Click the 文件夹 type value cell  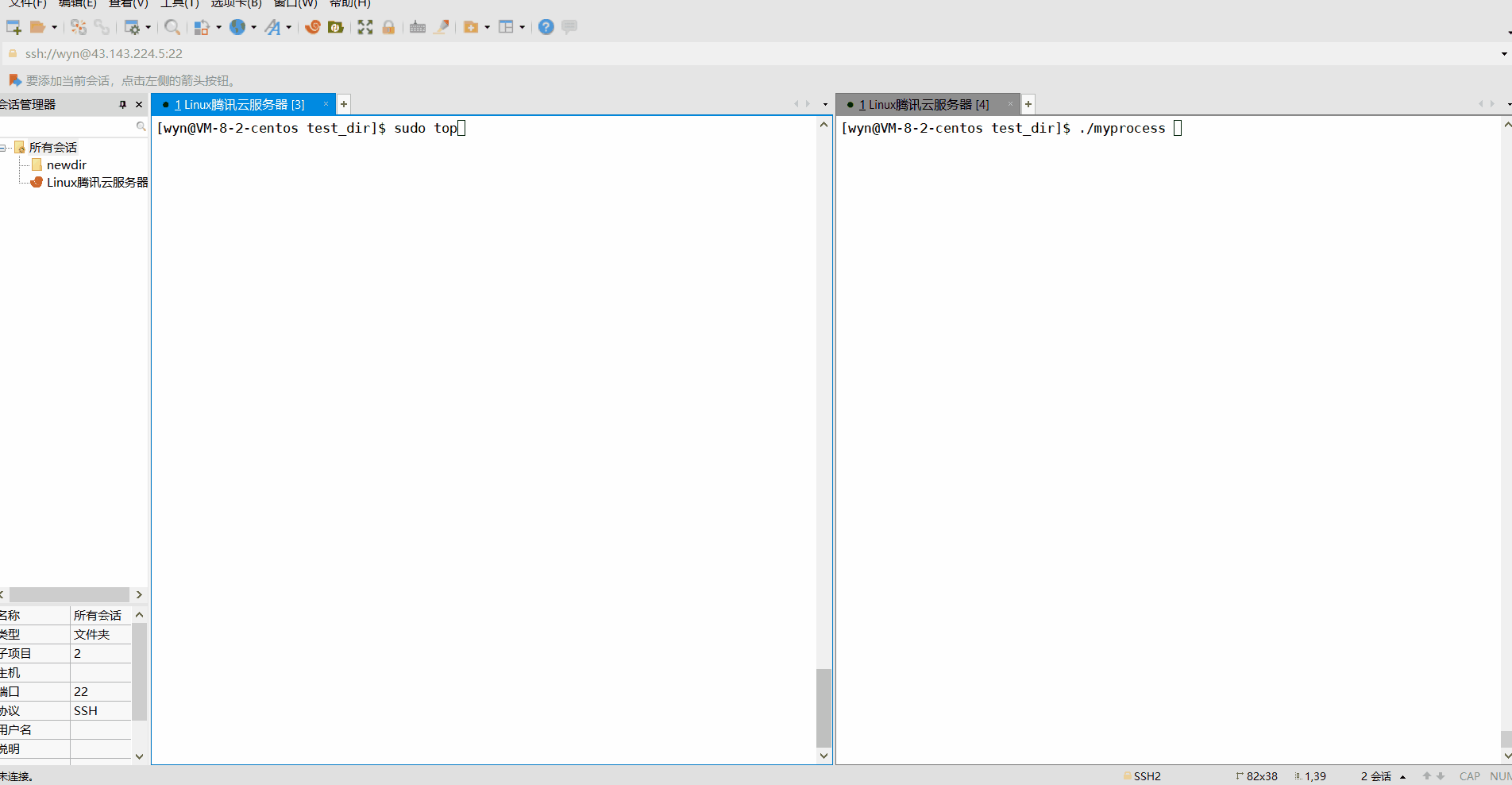click(101, 634)
